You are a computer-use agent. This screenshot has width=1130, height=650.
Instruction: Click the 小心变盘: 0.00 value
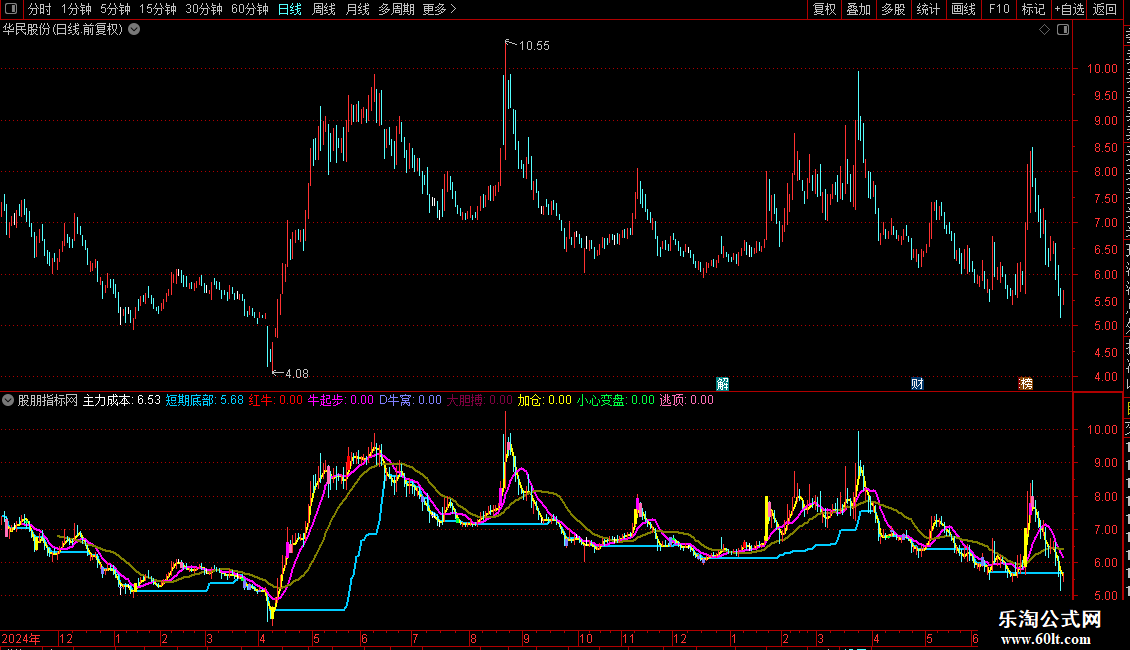point(615,400)
